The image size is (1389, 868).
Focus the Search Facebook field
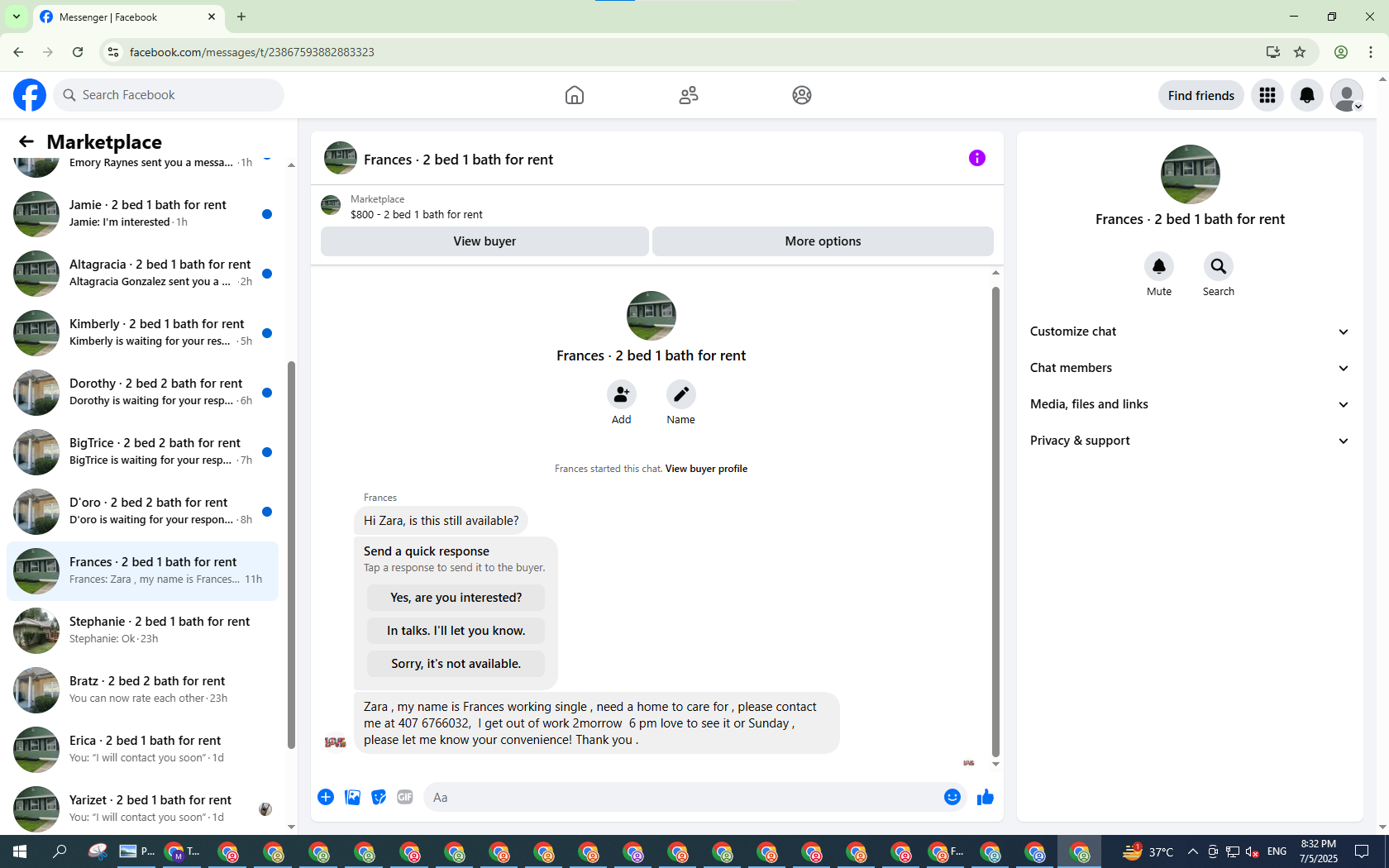pos(169,95)
